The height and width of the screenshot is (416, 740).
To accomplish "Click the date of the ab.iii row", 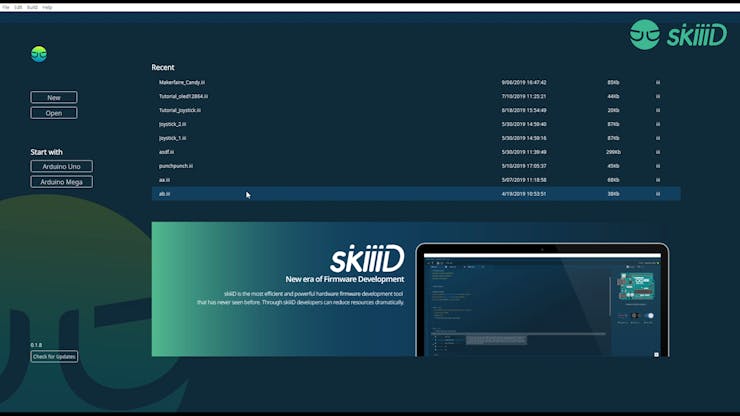I will (x=524, y=194).
